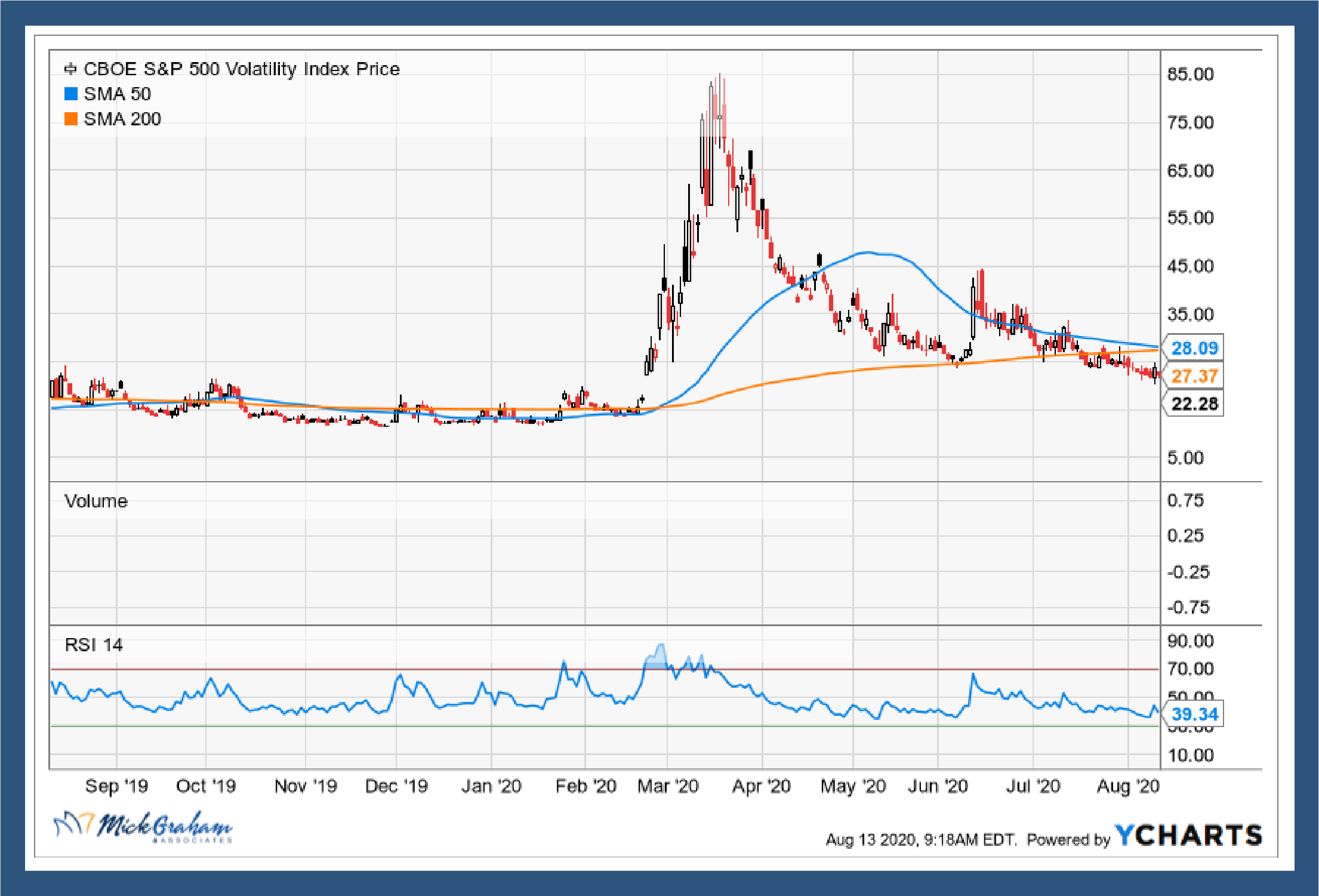Click the blue SMA 50 legend swatch
The height and width of the screenshot is (896, 1319).
[71, 94]
